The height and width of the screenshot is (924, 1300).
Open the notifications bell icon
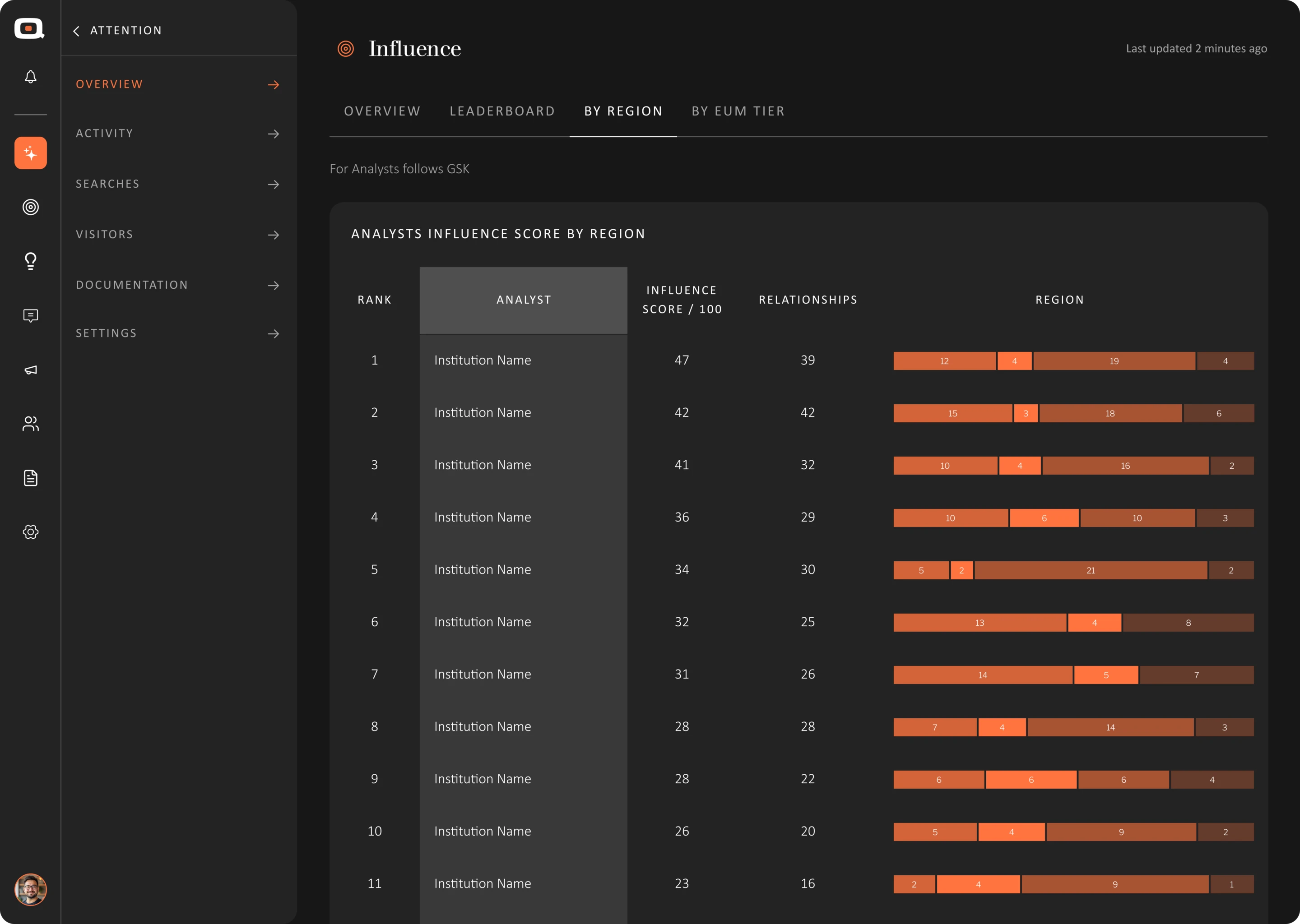(x=31, y=77)
